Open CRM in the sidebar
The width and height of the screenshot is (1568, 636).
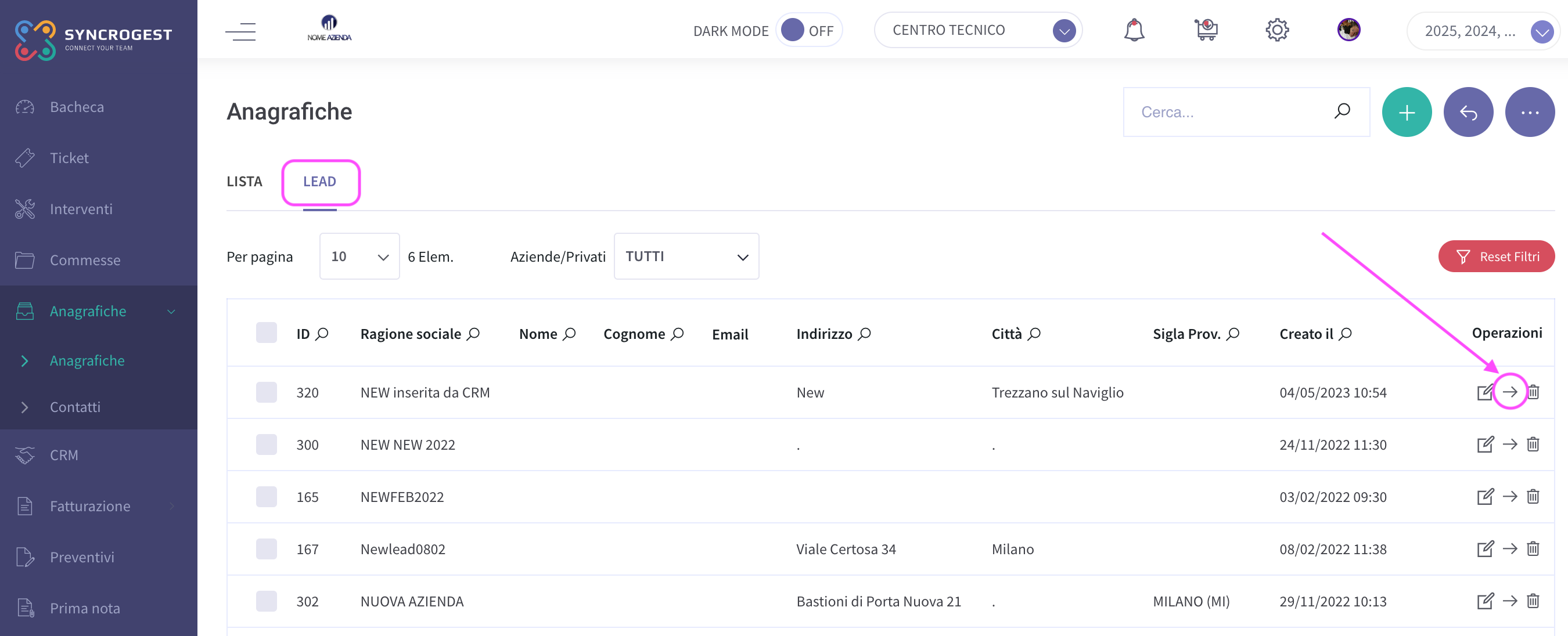(64, 455)
